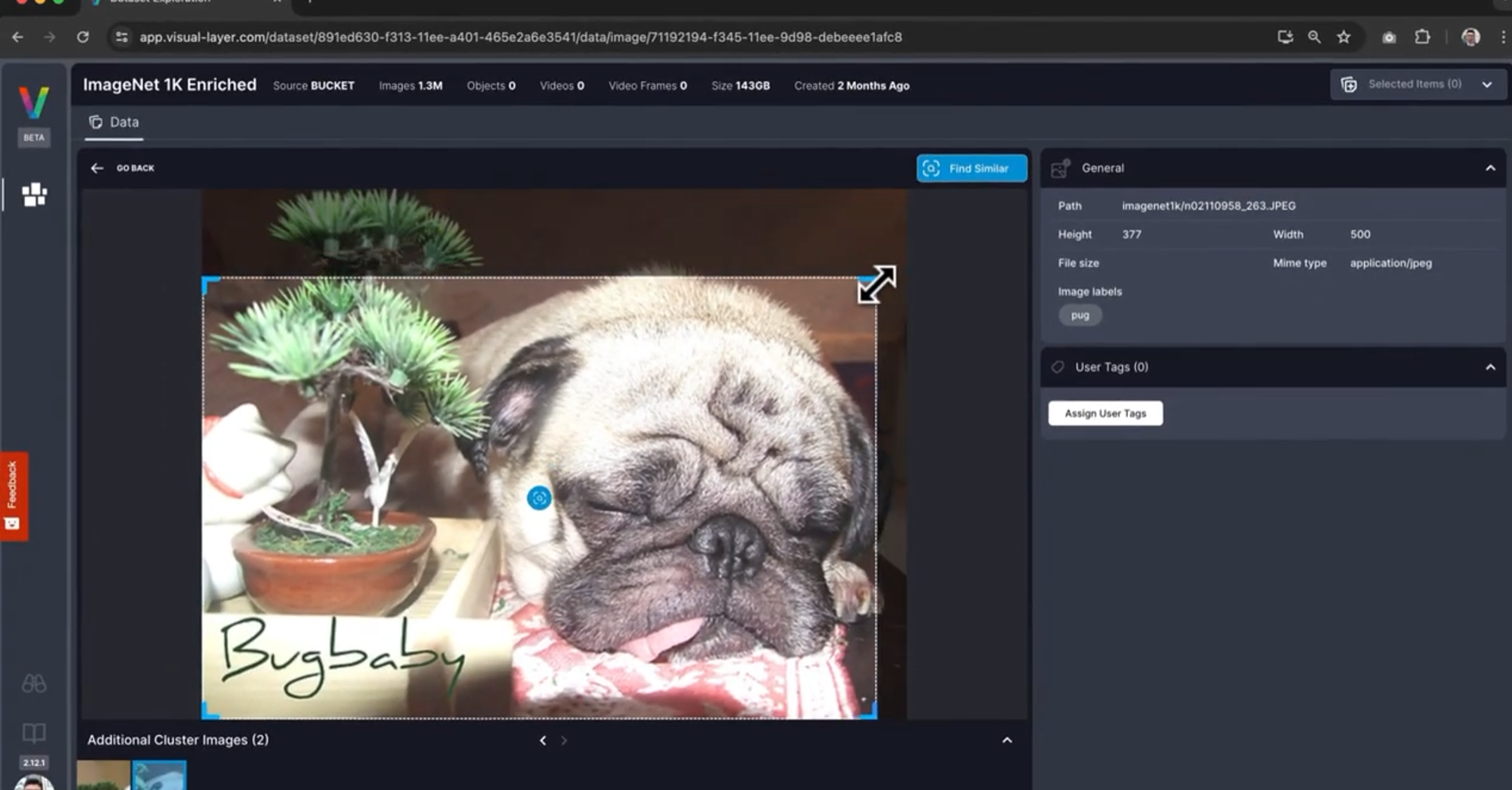This screenshot has height=790, width=1512.
Task: Open browser extensions puzzle icon
Action: [1422, 37]
